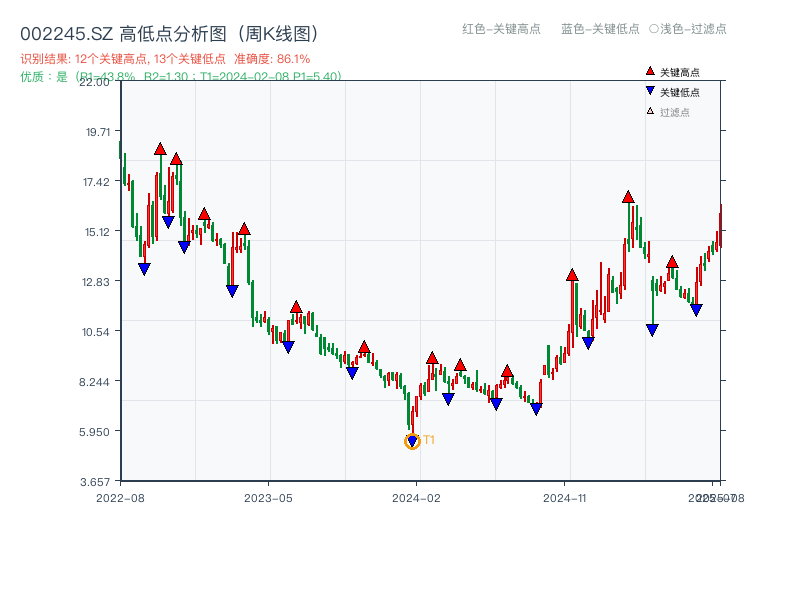The height and width of the screenshot is (600, 800).
Task: Click the 2024-02 x-axis date label
Action: click(x=416, y=498)
